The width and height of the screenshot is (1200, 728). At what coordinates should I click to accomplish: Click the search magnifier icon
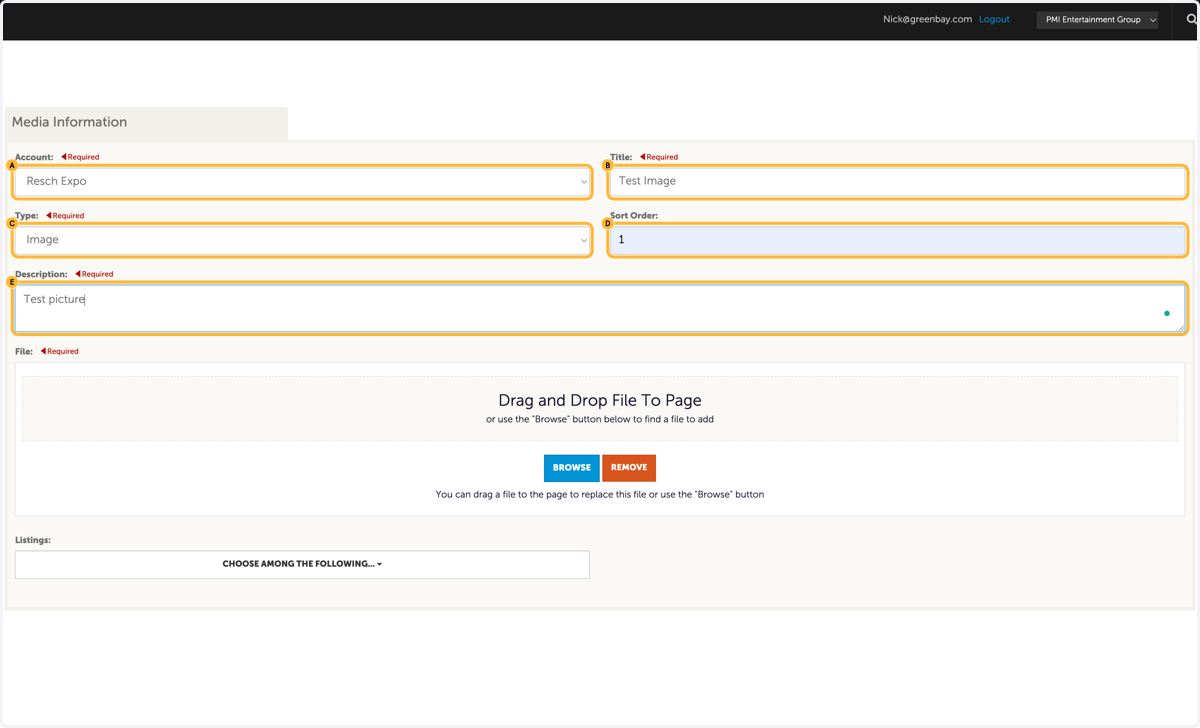pos(1191,19)
